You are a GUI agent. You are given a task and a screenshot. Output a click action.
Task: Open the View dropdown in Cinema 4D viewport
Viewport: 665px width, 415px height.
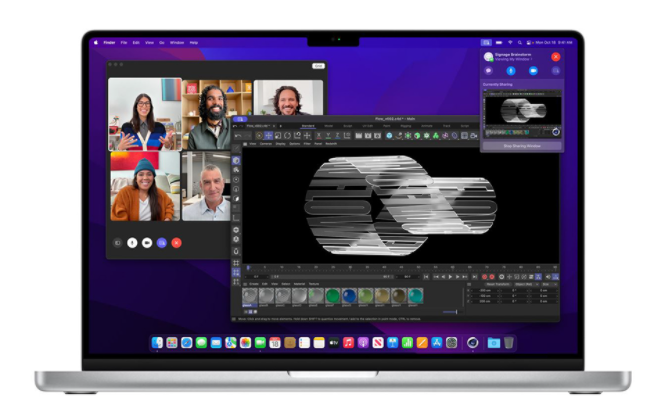(252, 144)
